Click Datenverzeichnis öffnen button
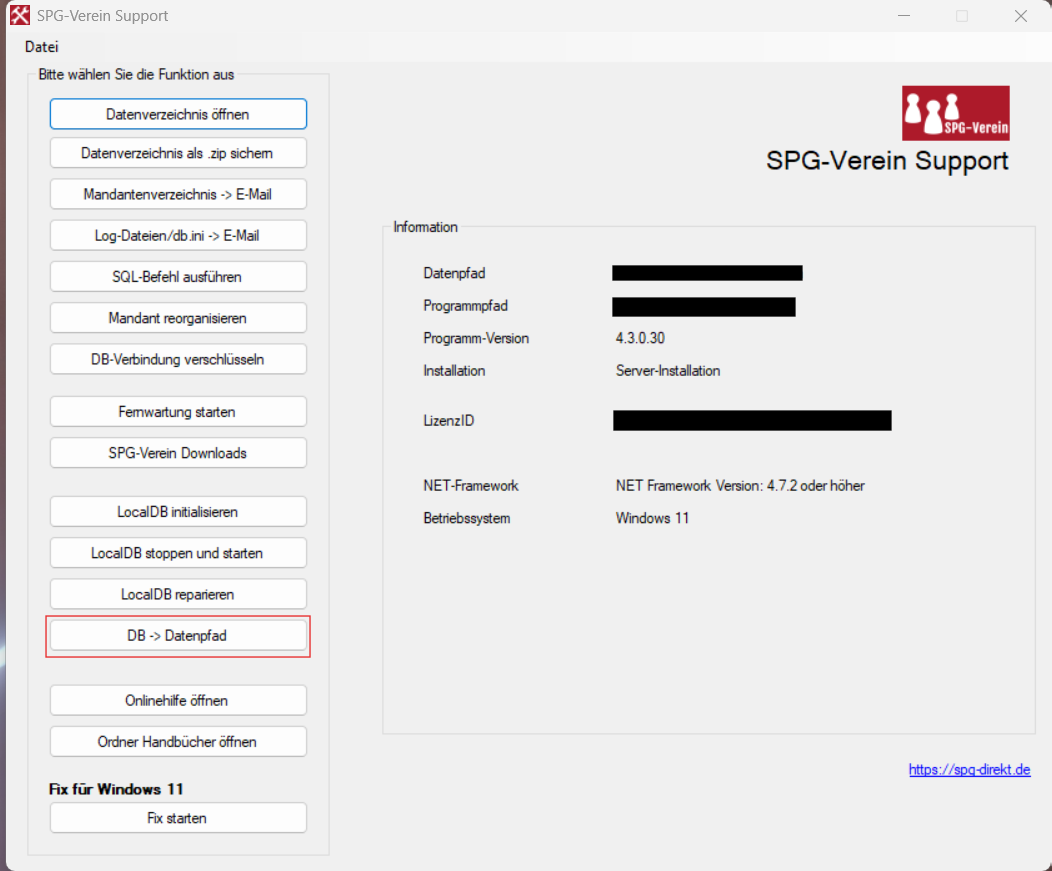 click(x=178, y=114)
